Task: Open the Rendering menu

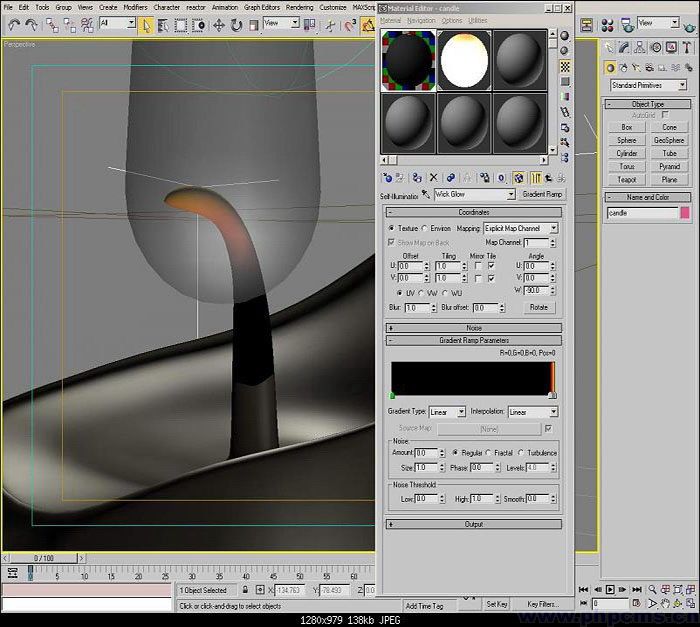Action: pos(300,7)
